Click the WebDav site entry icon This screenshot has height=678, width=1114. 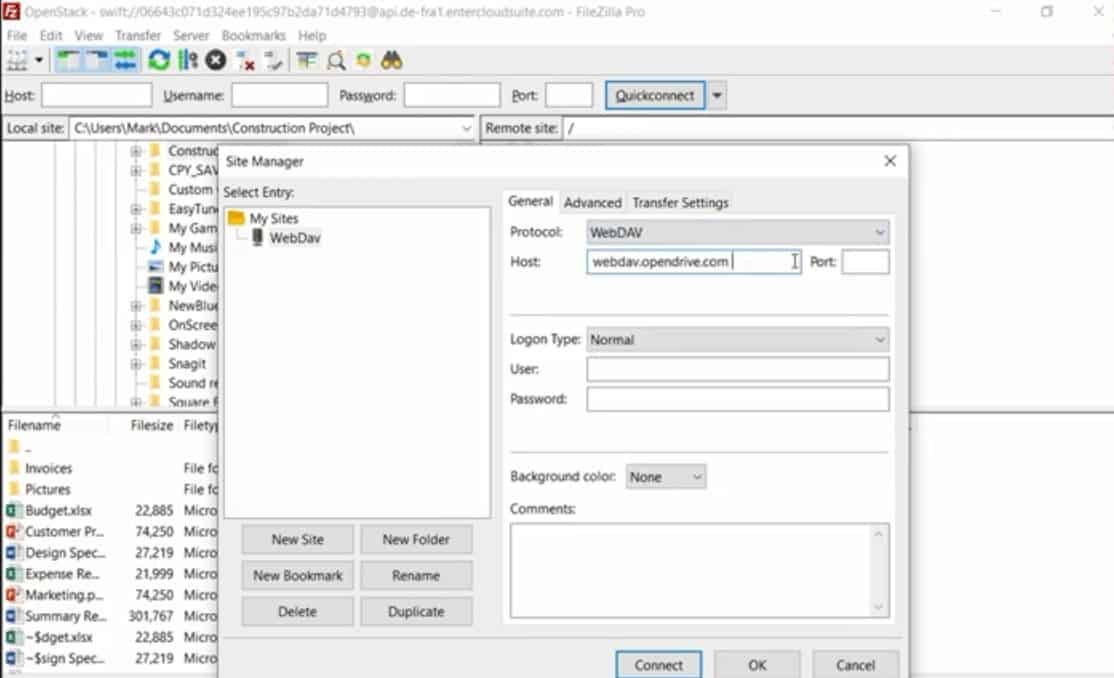tap(258, 237)
